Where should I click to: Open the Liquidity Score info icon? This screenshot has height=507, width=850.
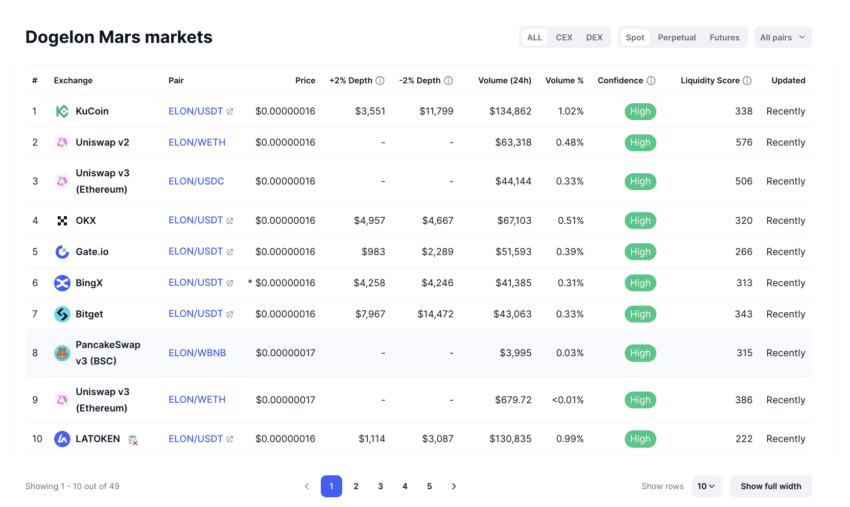747,80
